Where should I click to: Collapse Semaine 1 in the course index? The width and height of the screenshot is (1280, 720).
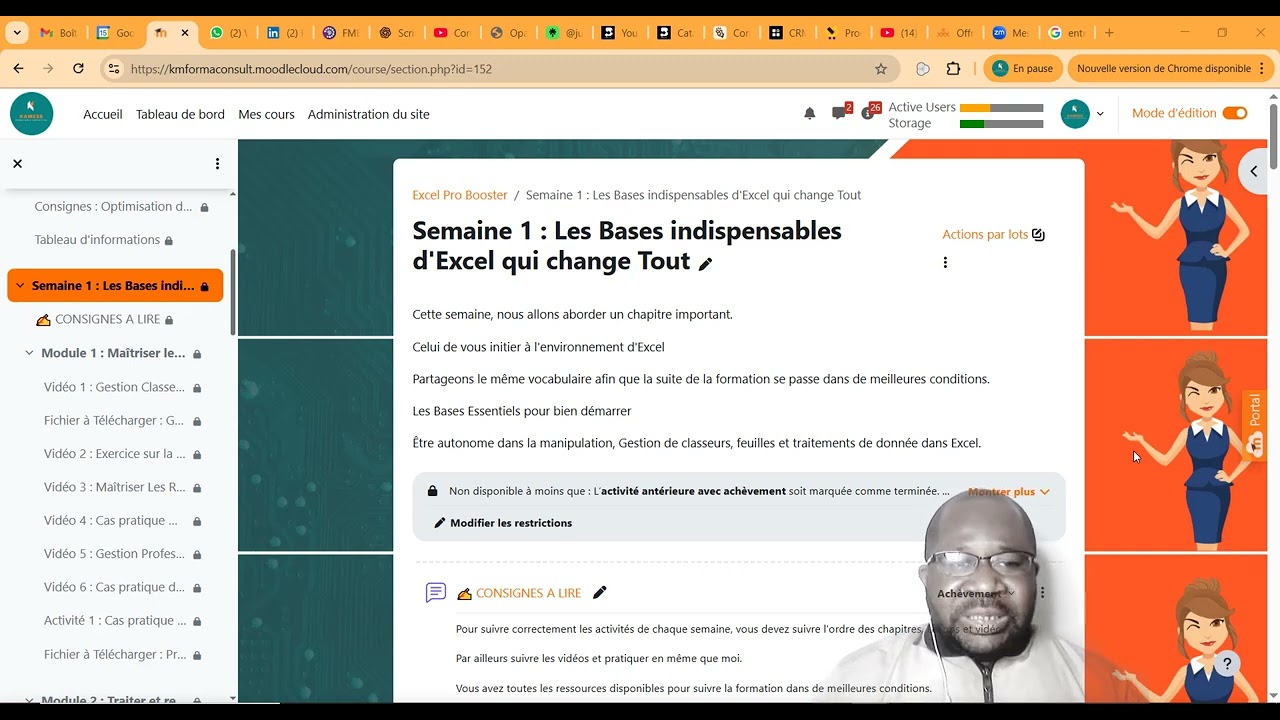tap(19, 286)
